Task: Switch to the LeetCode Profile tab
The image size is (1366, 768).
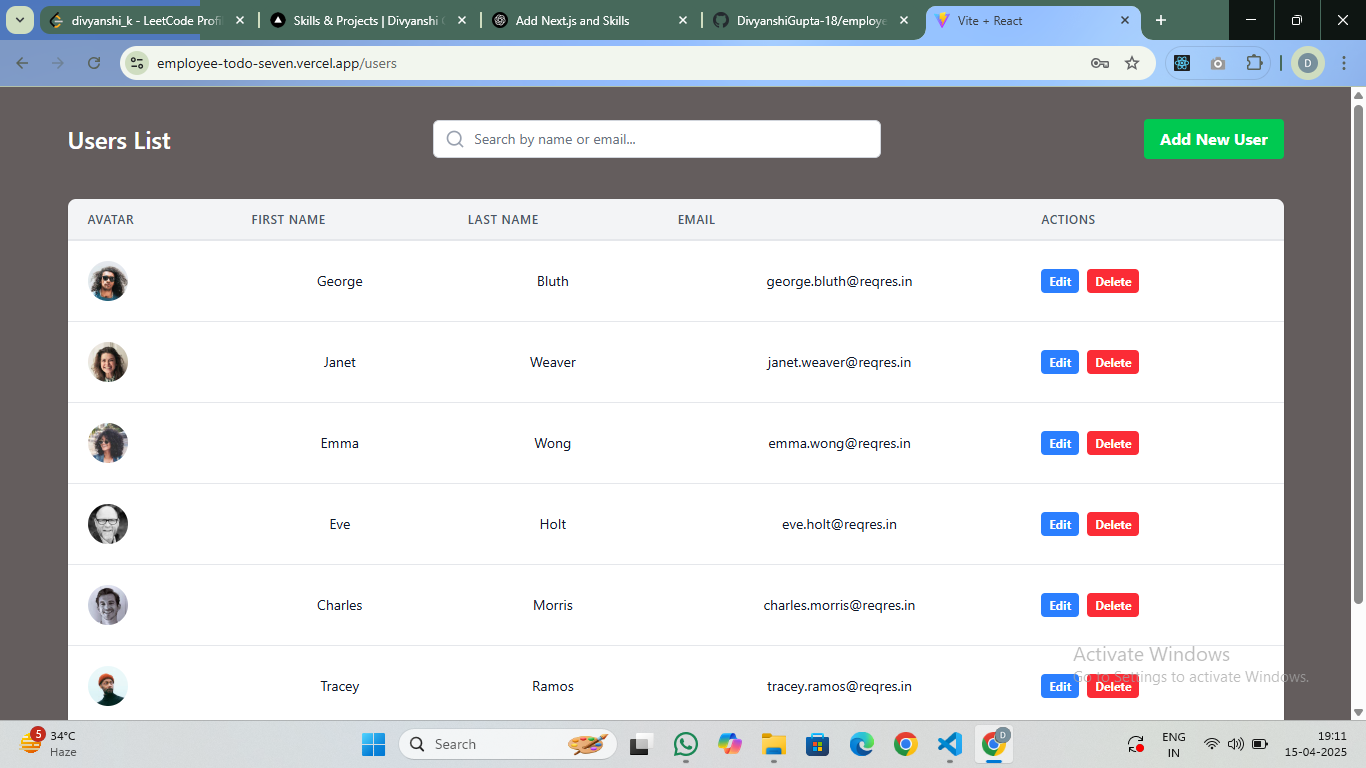Action: [x=147, y=20]
